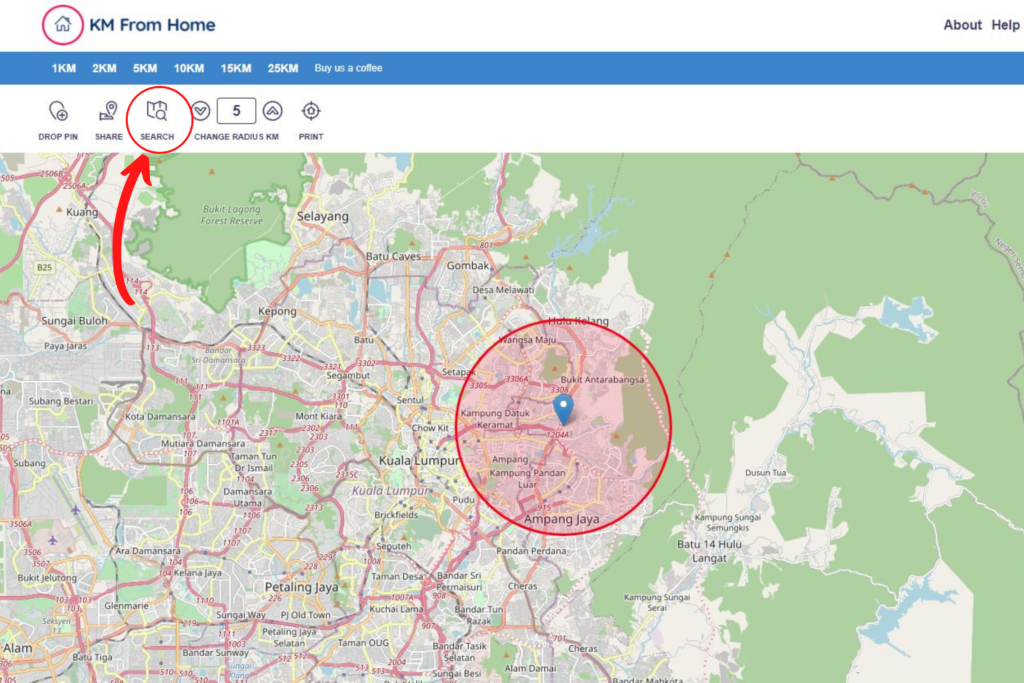Click the Buy us a coffee link
The width and height of the screenshot is (1024, 683).
tap(350, 68)
